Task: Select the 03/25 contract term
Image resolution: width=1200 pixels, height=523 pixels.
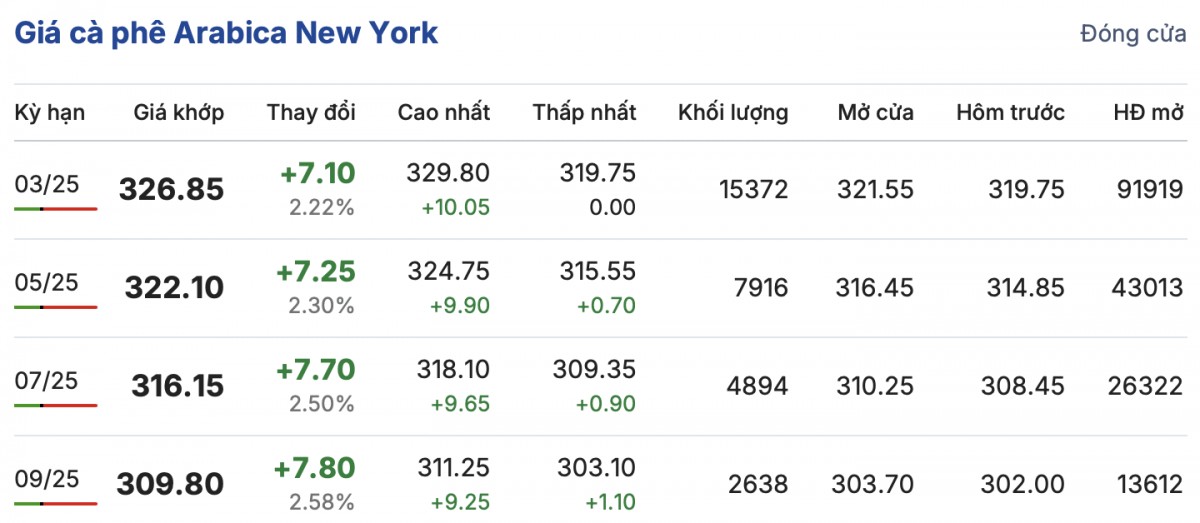Action: (x=46, y=183)
